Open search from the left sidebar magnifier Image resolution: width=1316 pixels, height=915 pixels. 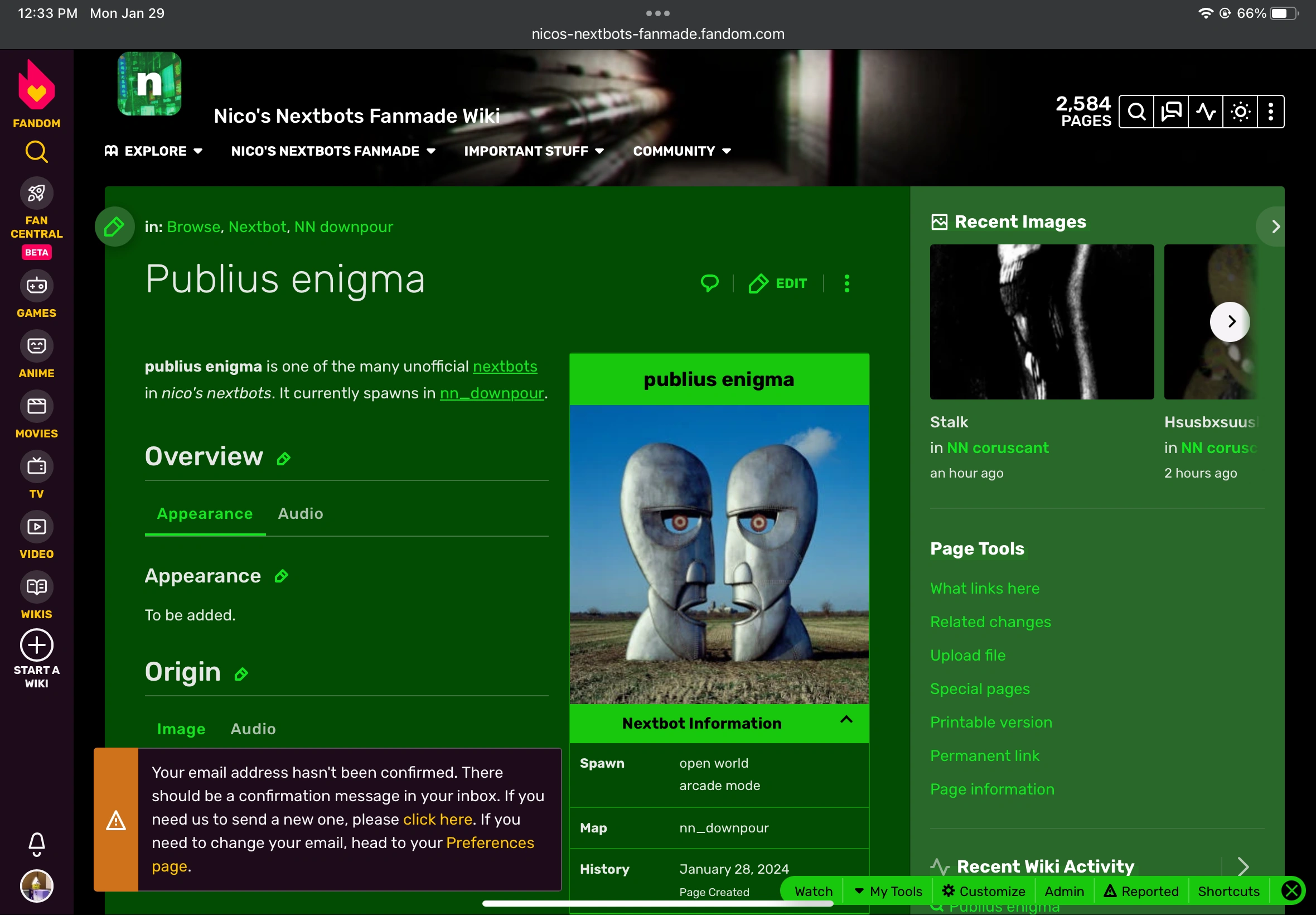tap(36, 151)
